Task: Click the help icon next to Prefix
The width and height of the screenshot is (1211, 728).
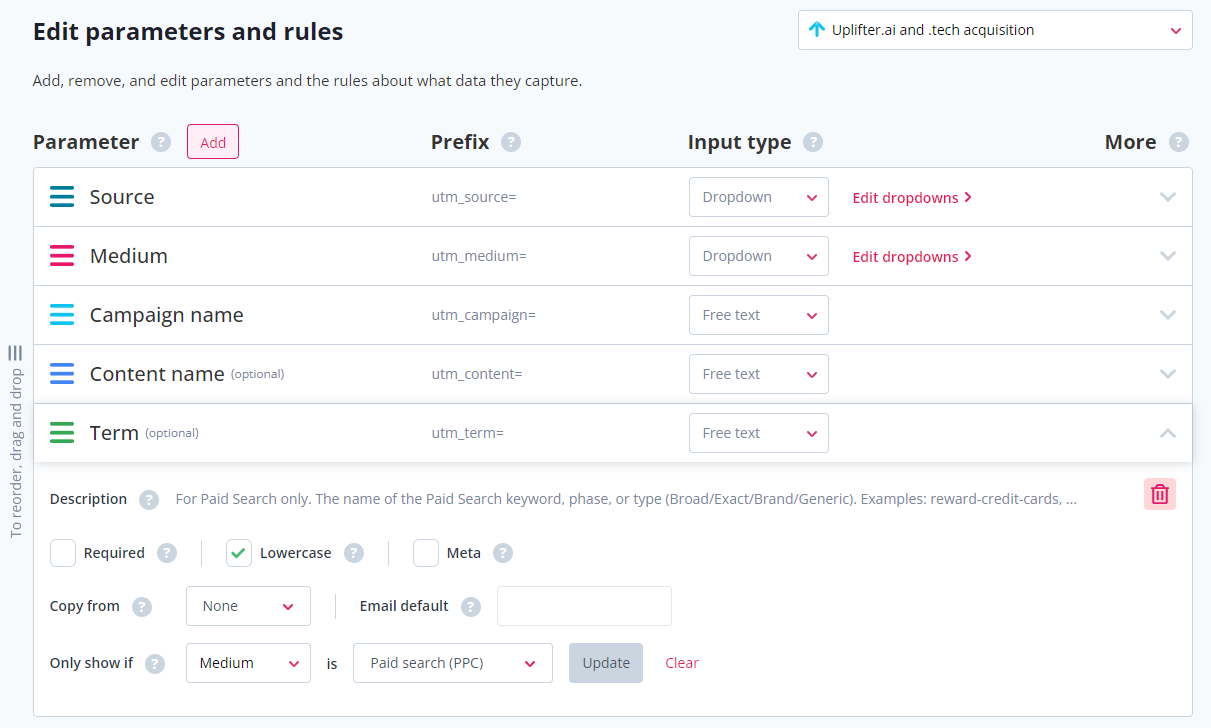Action: 511,142
